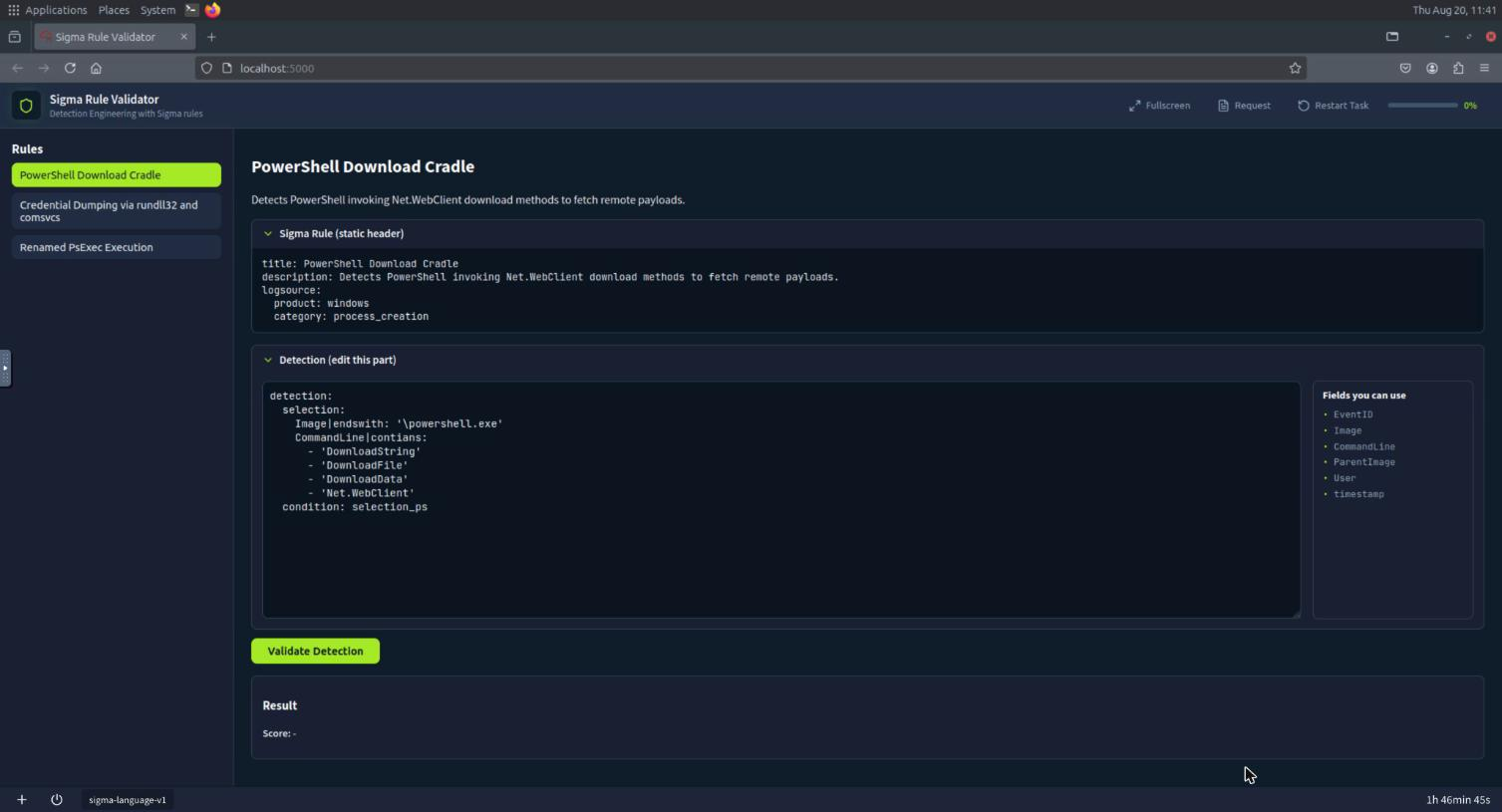Switch to the Sigma Rule Validator browser tab
The height and width of the screenshot is (812, 1502).
(x=115, y=37)
